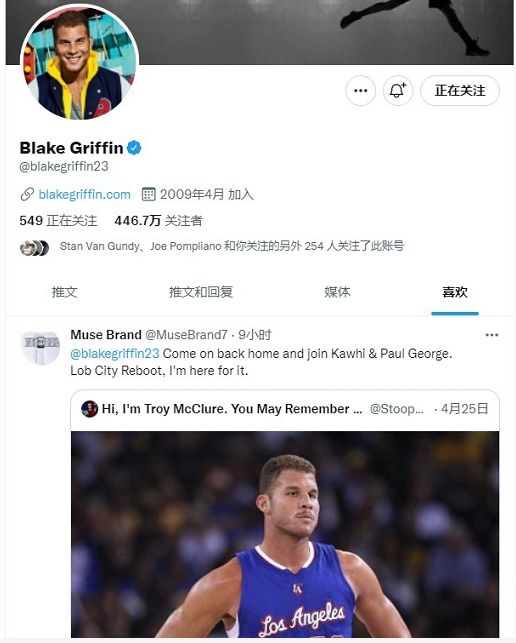This screenshot has height=643, width=516.
Task: Click the mutual followers avatar stack
Action: pyautogui.click(x=34, y=248)
